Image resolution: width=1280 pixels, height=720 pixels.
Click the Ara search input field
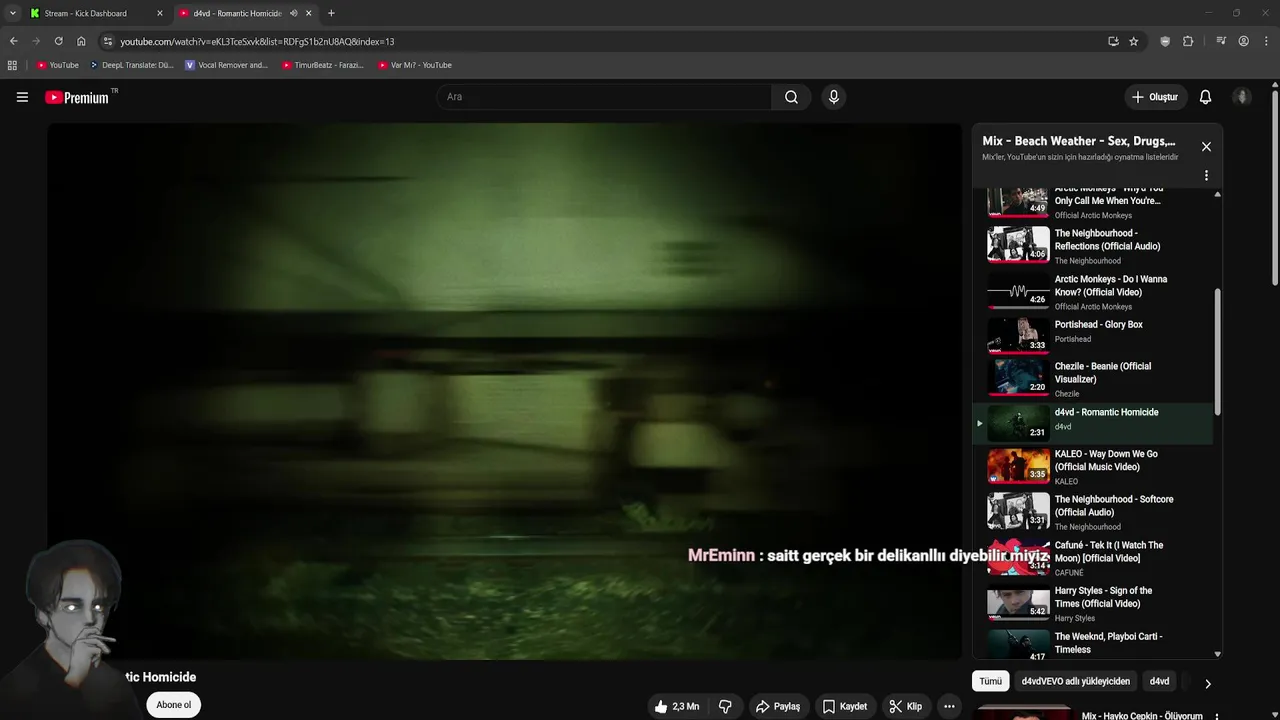click(x=603, y=97)
